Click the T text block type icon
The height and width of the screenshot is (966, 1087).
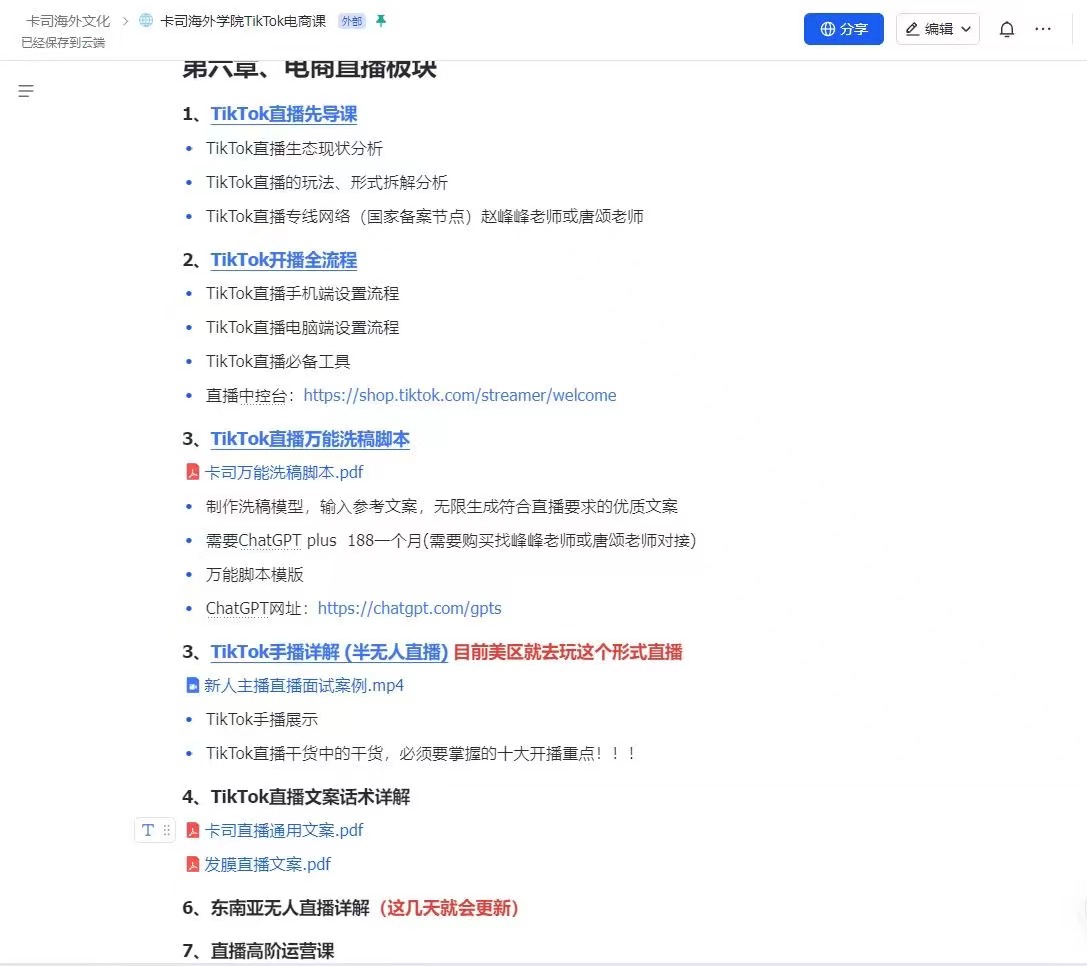click(148, 830)
